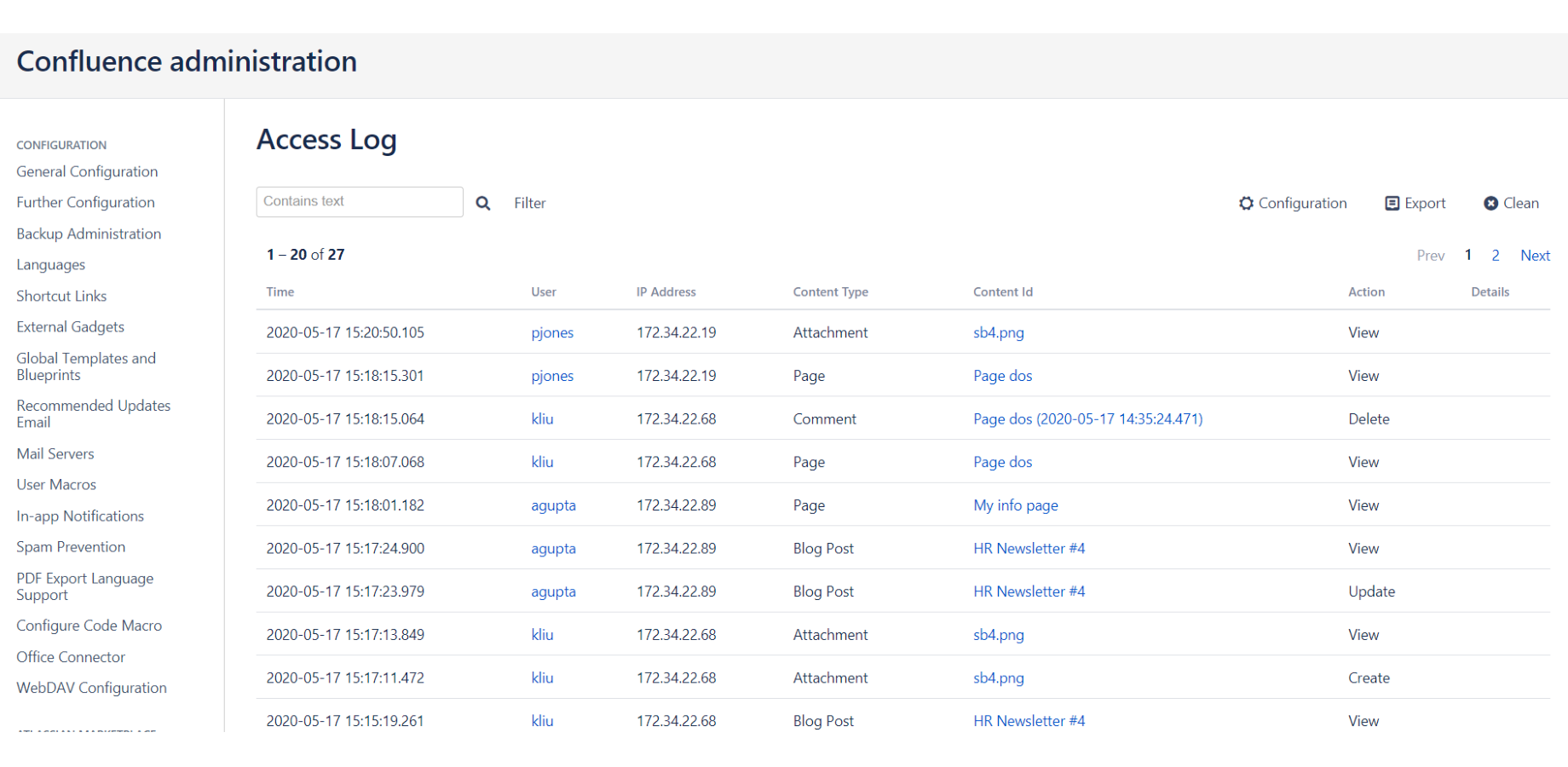Image resolution: width=1568 pixels, height=767 pixels.
Task: Click the Access Log heading
Action: [326, 140]
